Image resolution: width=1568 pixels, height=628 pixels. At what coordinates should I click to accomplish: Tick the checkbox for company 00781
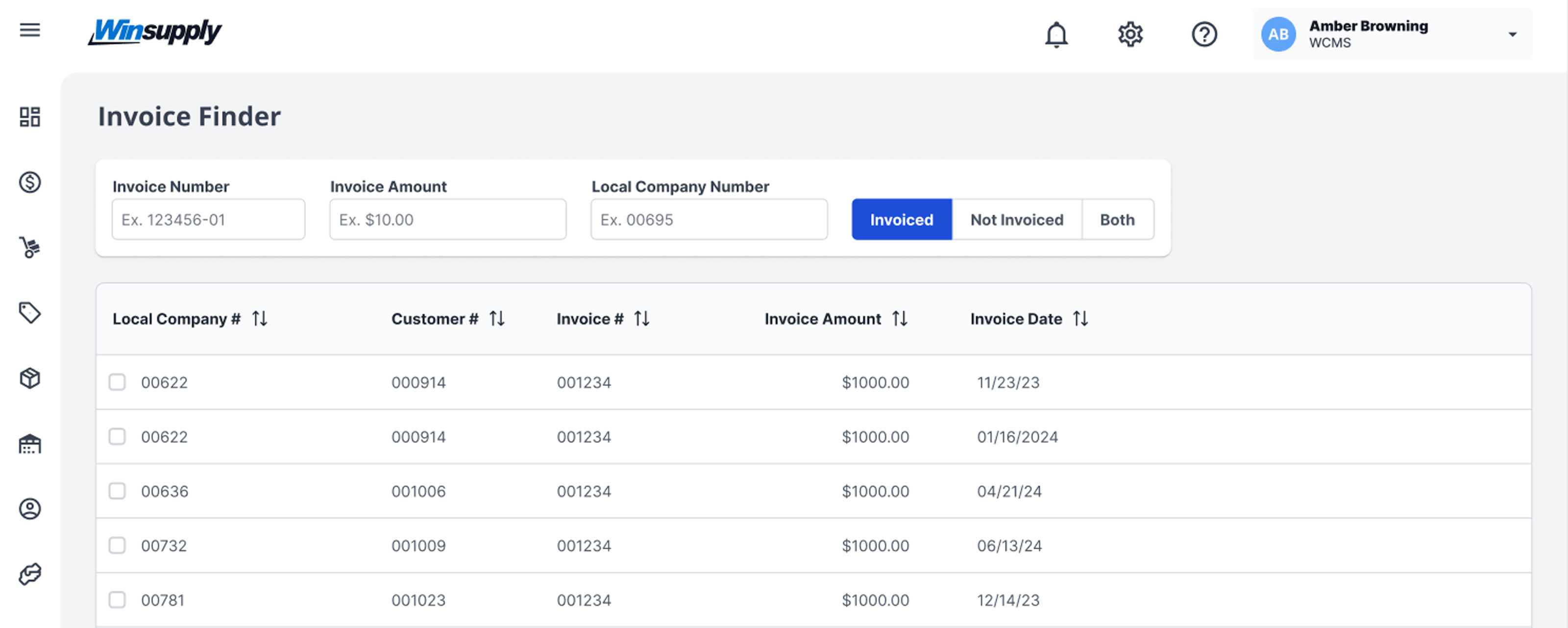coord(117,600)
